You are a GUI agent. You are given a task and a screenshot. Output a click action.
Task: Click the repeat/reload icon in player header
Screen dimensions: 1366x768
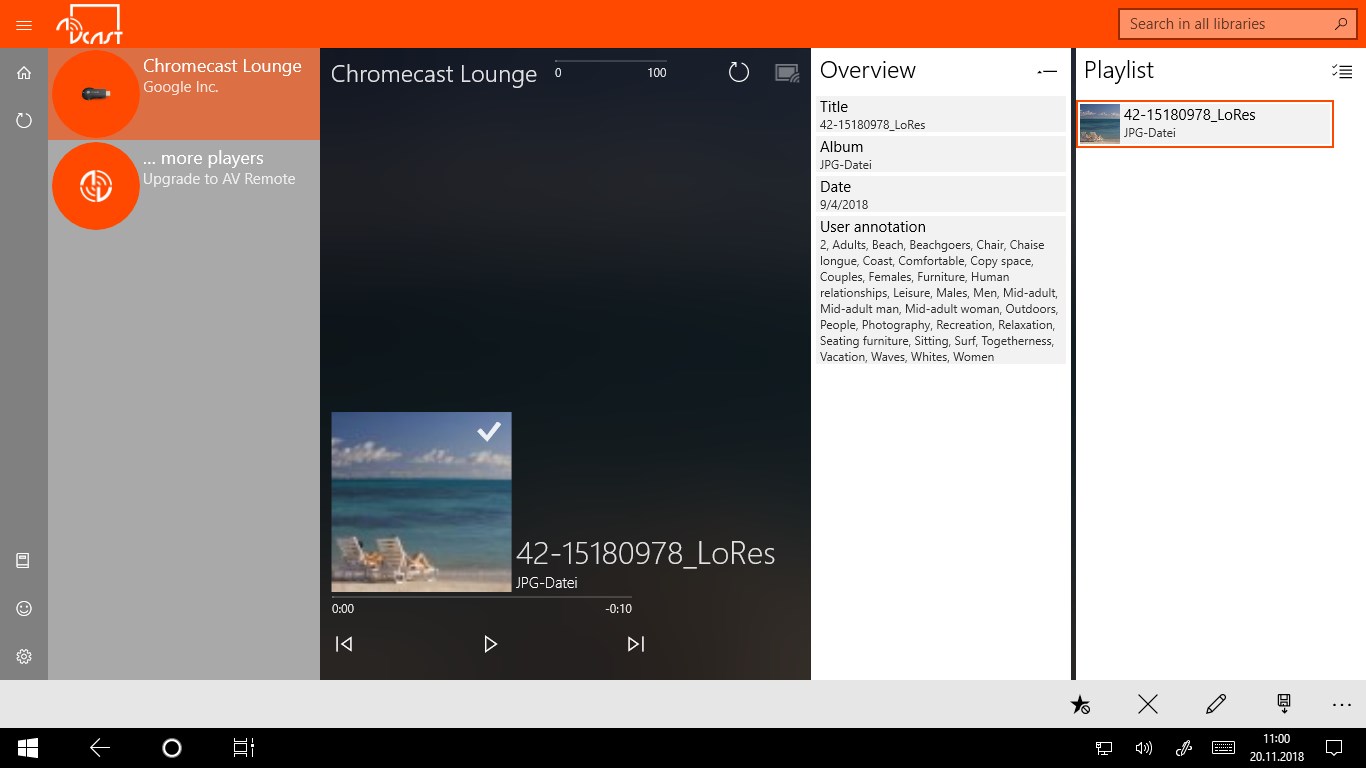tap(739, 72)
